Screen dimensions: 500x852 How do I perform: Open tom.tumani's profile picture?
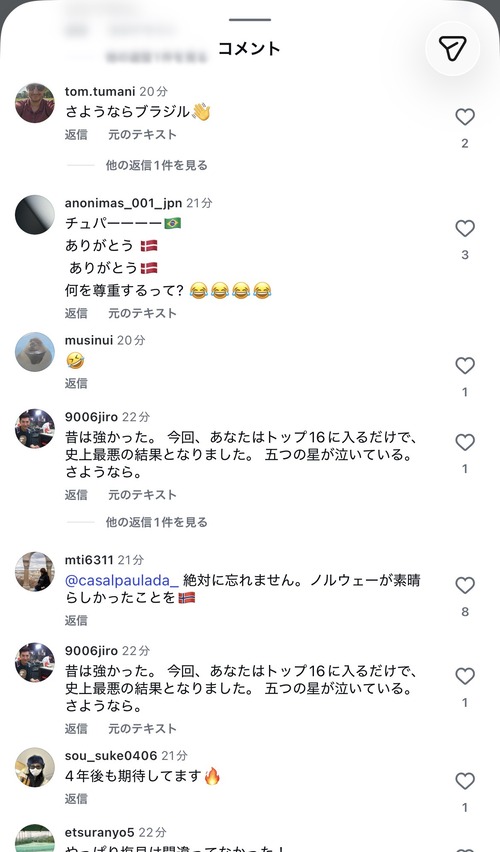[35, 103]
